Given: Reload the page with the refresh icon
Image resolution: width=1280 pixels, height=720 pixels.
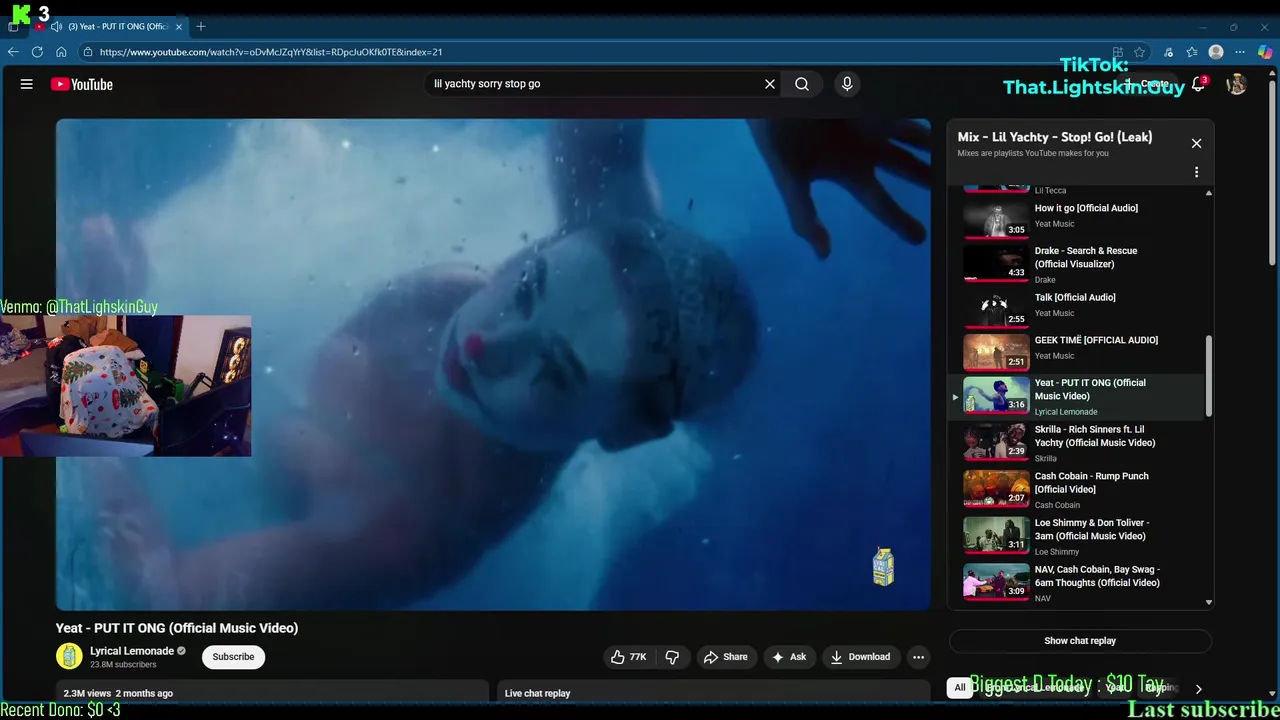Looking at the screenshot, I should click(37, 52).
